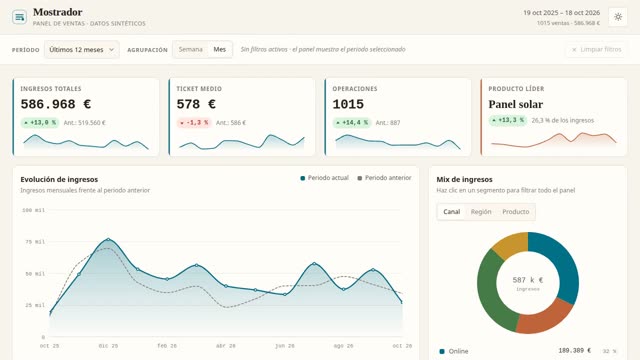This screenshot has width=640, height=360.
Task: Toggle the Periodo anterior legend entry
Action: pyautogui.click(x=384, y=178)
